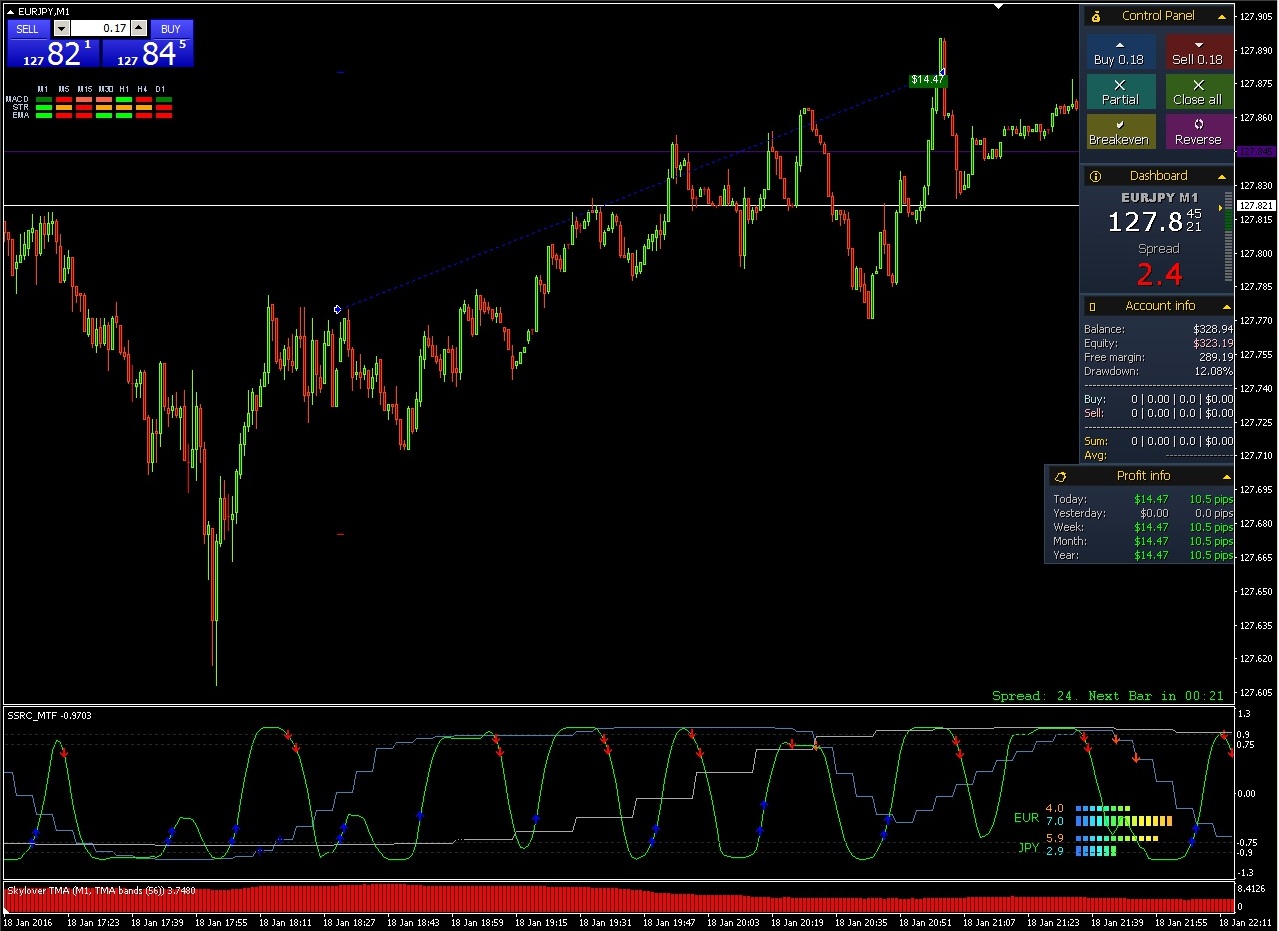Click the SSRC_MTF indicator label

tap(50, 715)
